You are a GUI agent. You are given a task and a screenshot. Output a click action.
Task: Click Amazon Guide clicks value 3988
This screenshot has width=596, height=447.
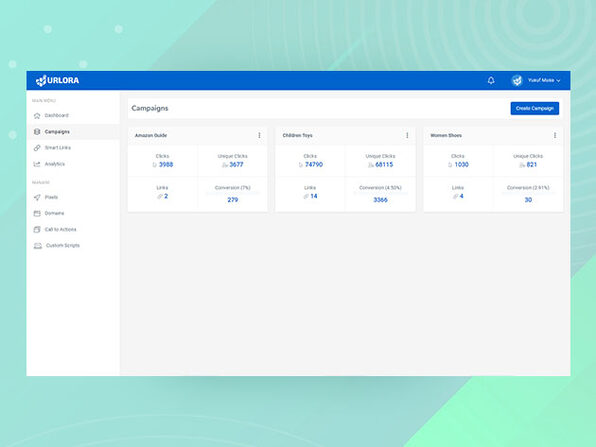(x=166, y=165)
